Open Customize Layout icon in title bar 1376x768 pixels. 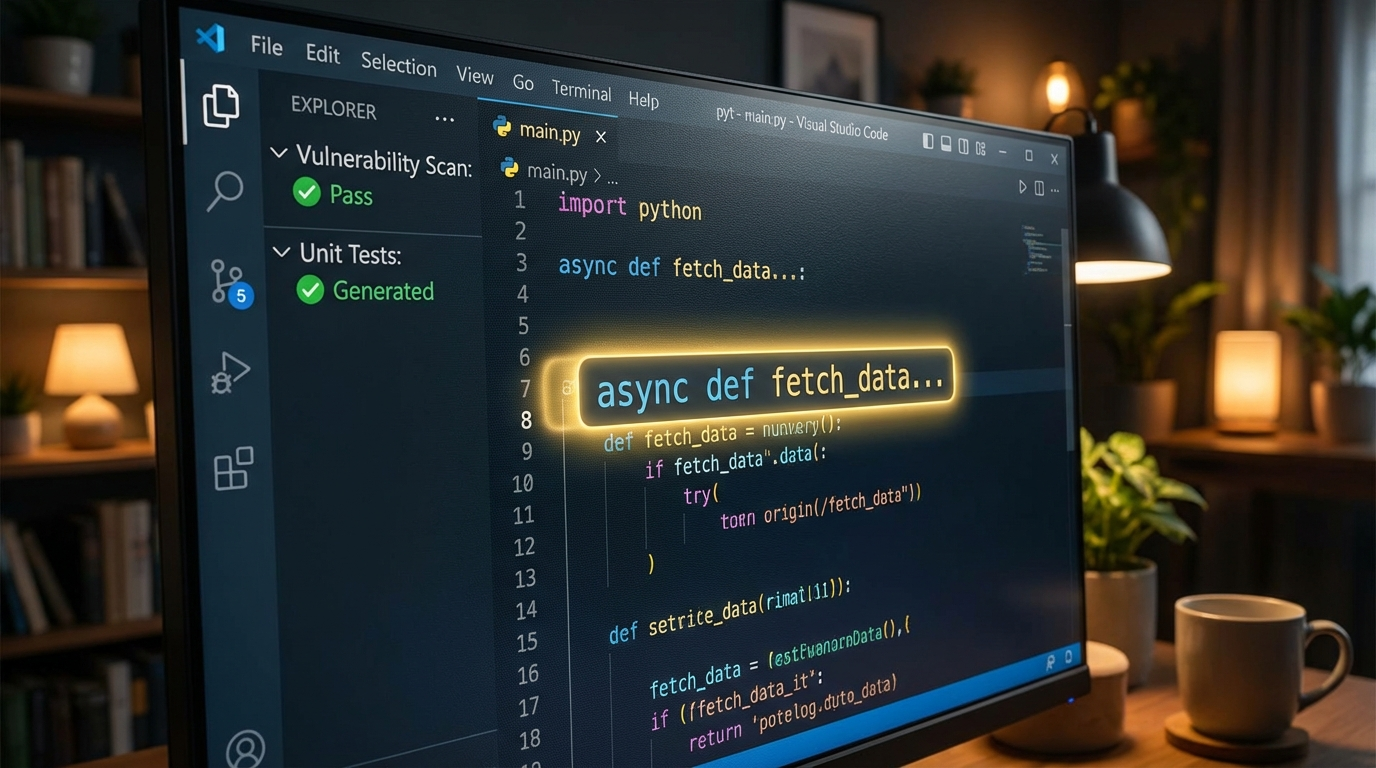click(980, 149)
